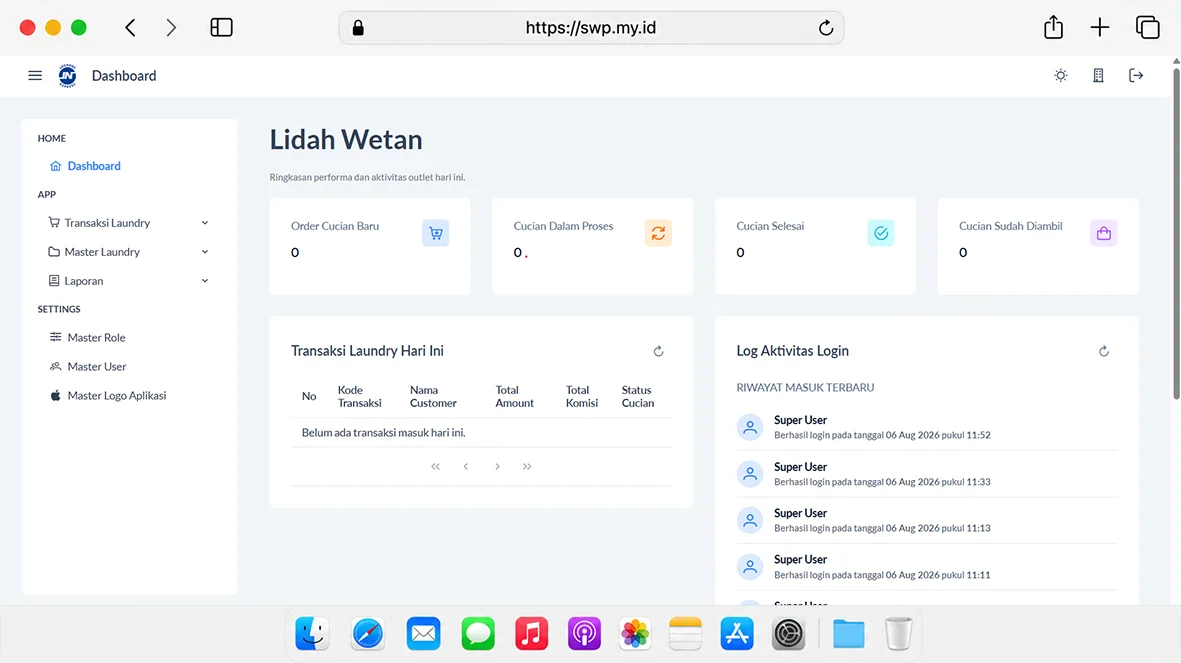1181x663 pixels.
Task: Reload the page from address bar
Action: (825, 28)
